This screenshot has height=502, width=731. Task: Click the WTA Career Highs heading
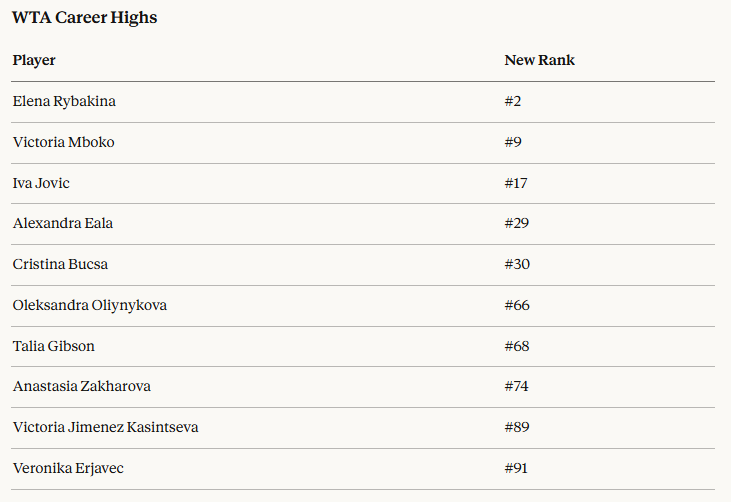[x=84, y=18]
